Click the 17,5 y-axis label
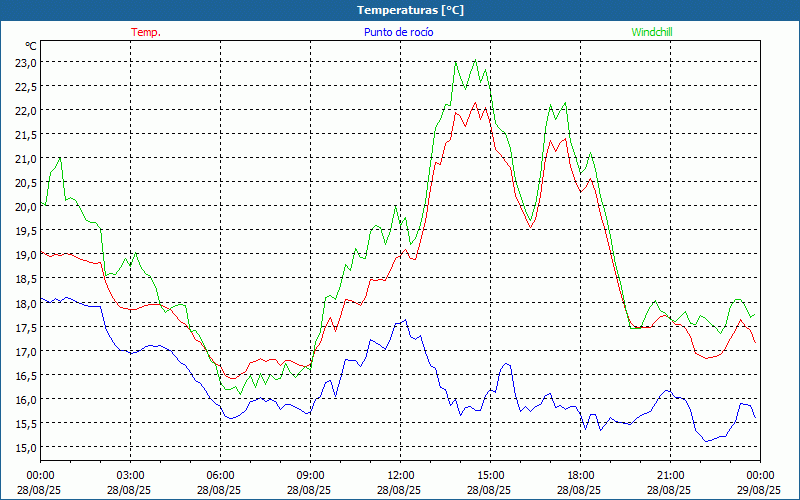The image size is (800, 500). [26, 328]
